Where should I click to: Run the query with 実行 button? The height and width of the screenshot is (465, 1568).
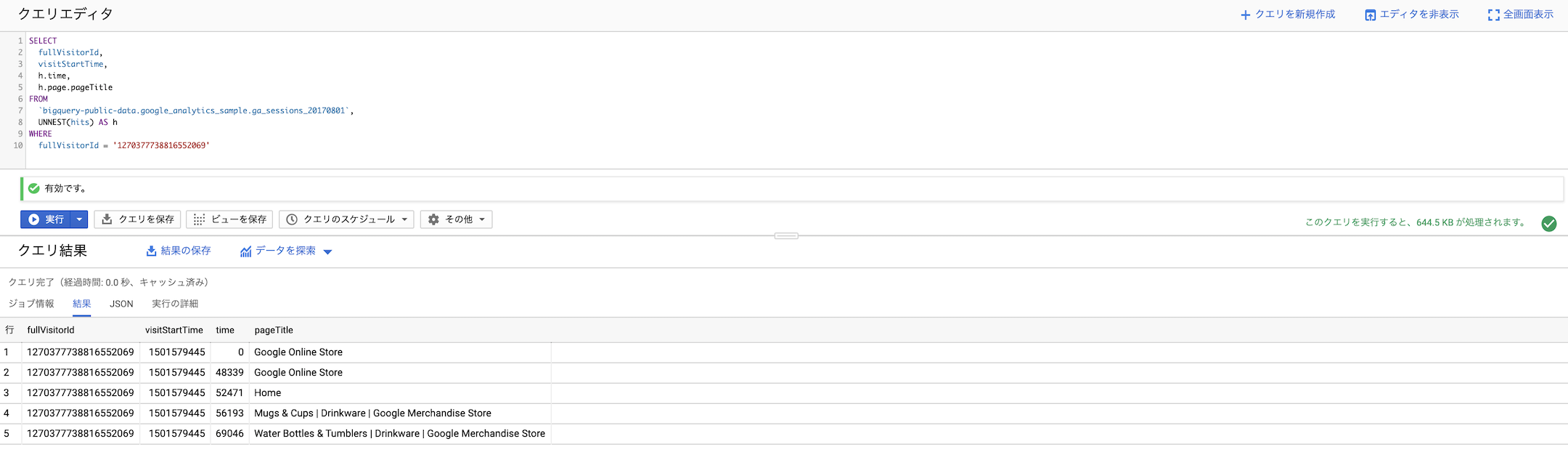46,219
